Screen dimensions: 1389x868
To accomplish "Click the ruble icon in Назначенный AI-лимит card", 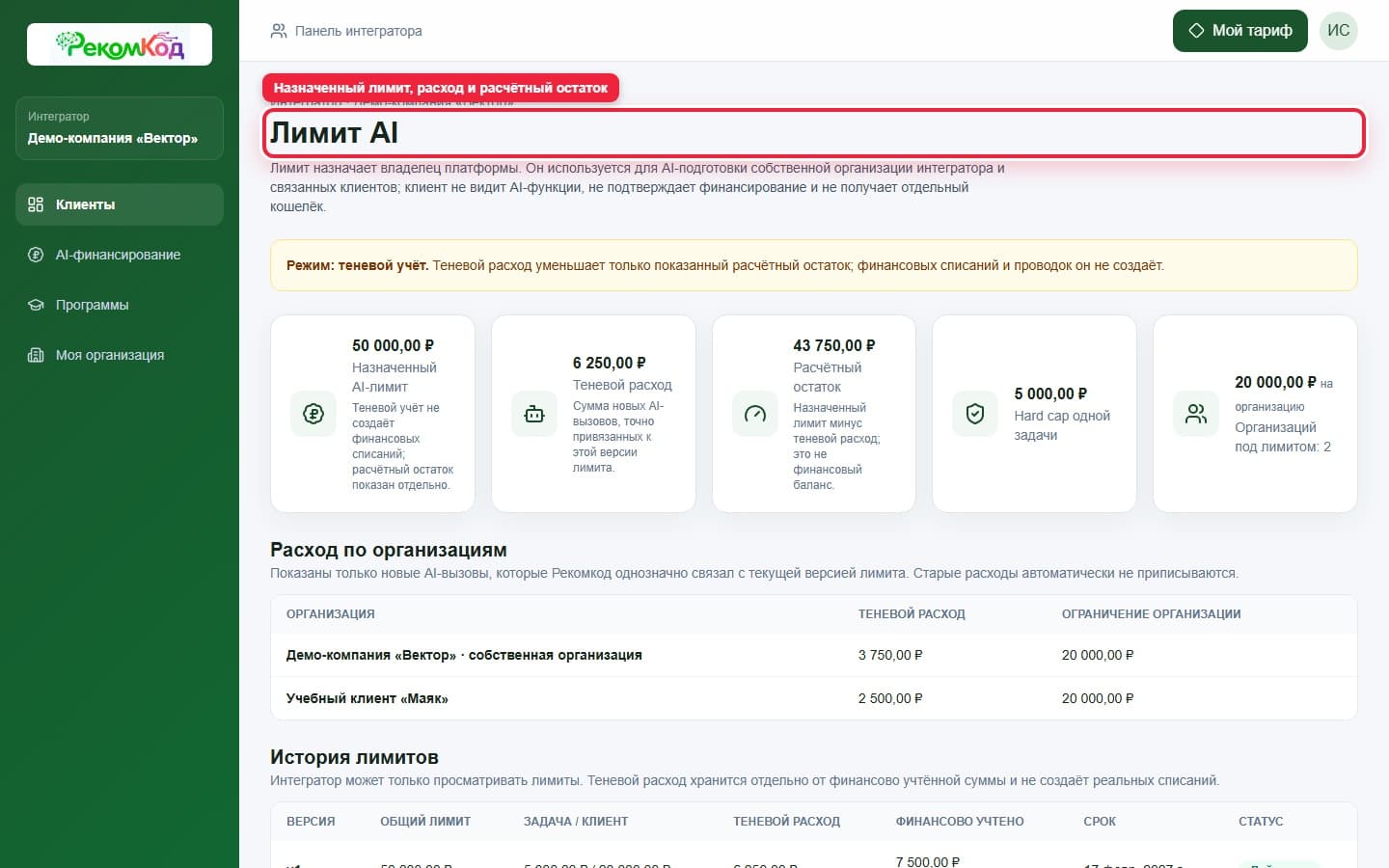I will pyautogui.click(x=313, y=414).
